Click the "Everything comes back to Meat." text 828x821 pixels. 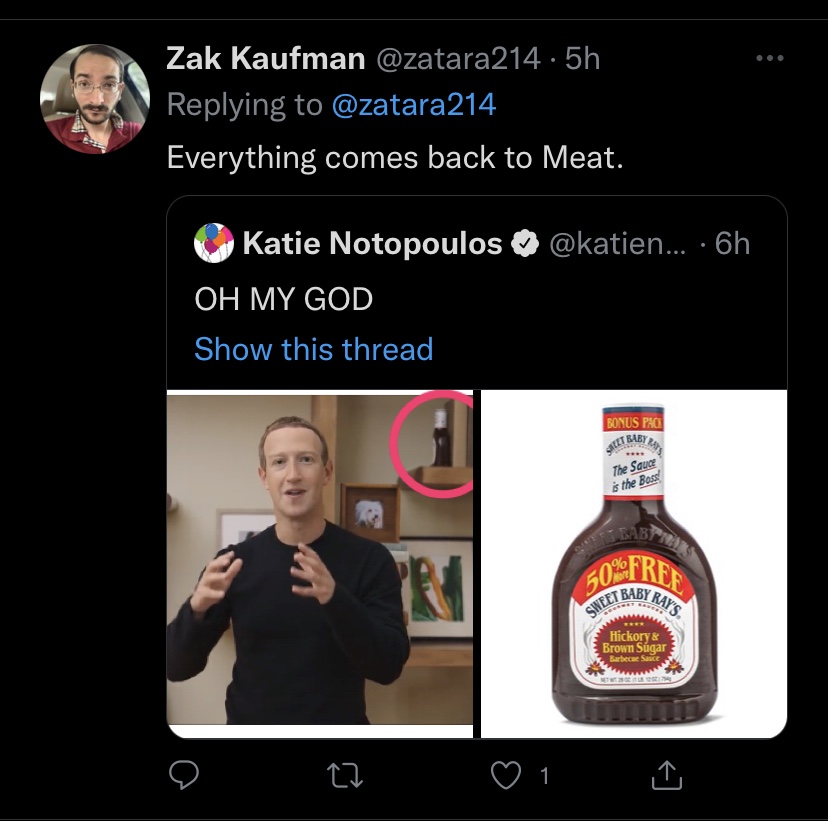point(395,158)
